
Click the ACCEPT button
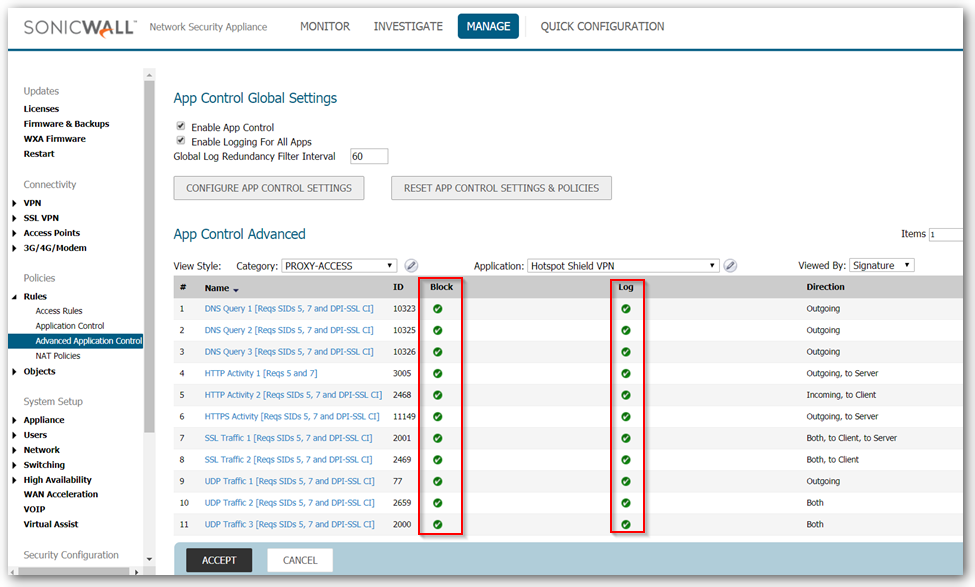coord(219,560)
